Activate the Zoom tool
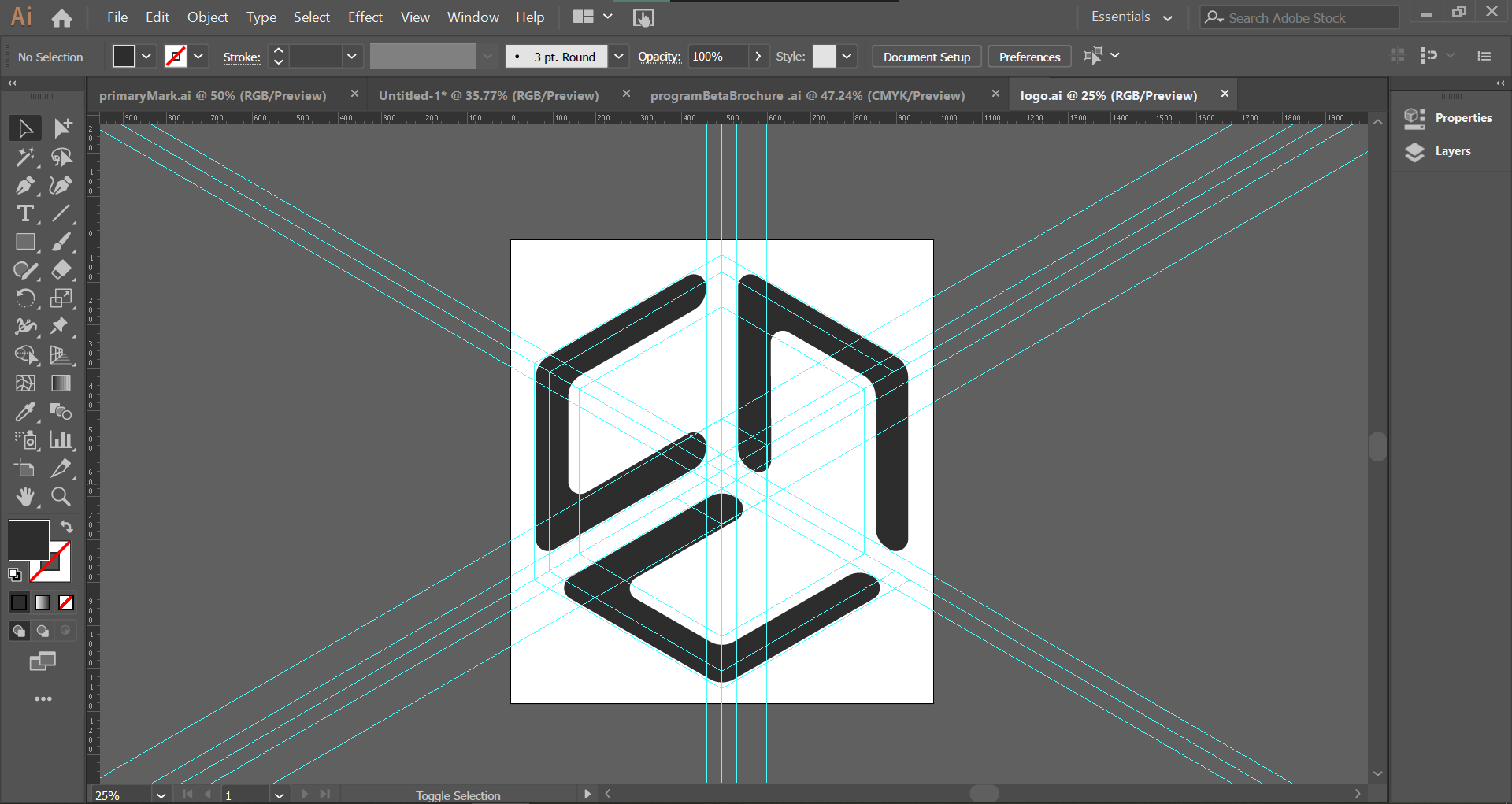This screenshot has width=1512, height=804. [61, 497]
